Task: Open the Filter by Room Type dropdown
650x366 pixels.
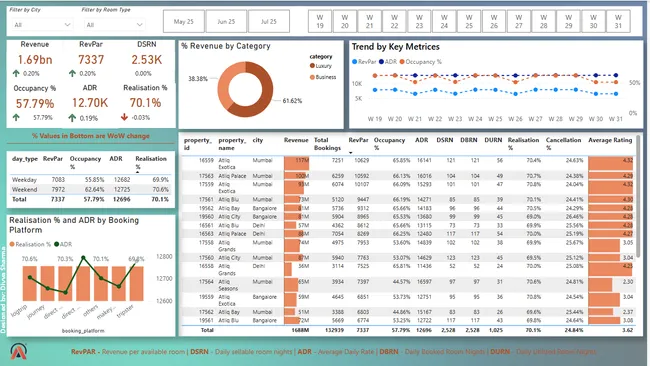Action: tap(114, 25)
